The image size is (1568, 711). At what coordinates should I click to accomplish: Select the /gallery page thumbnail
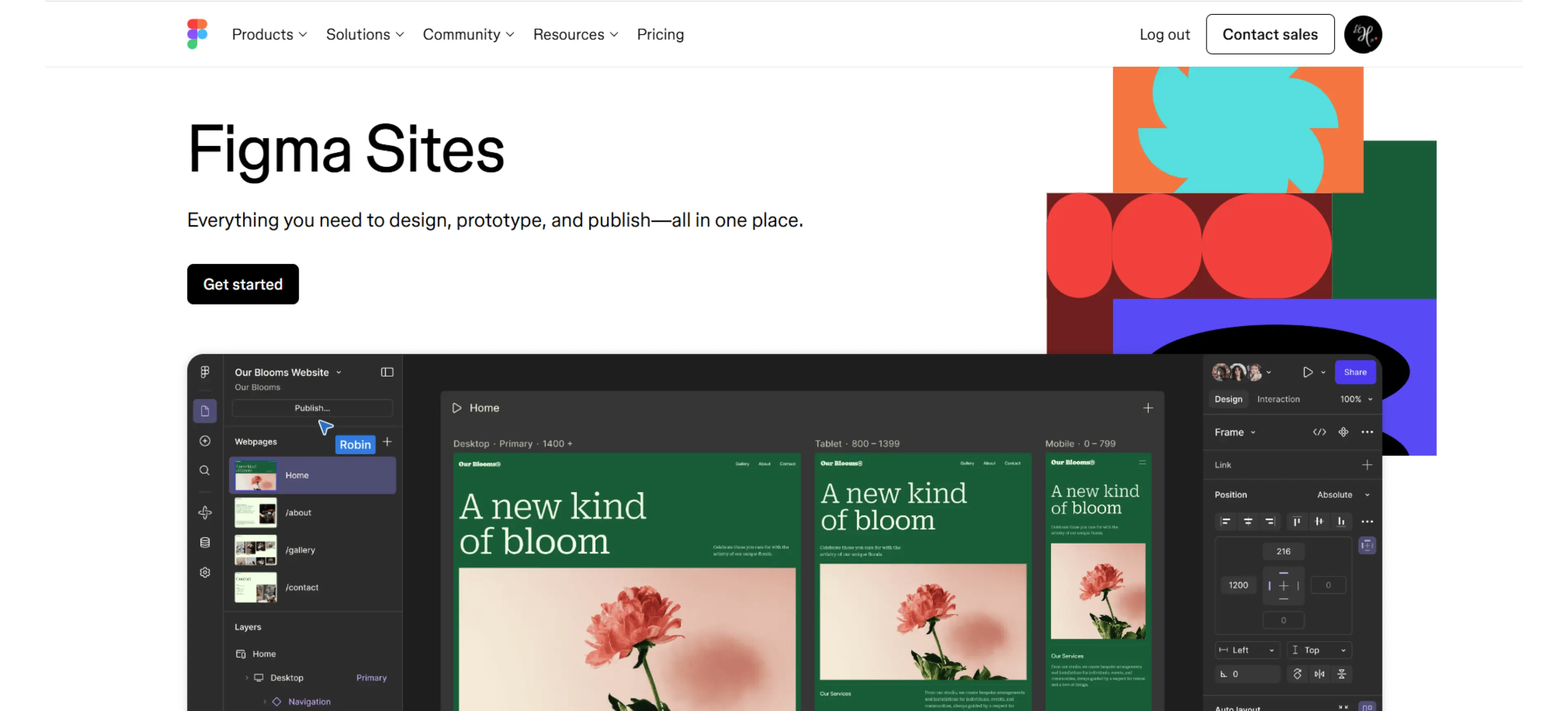click(x=256, y=550)
